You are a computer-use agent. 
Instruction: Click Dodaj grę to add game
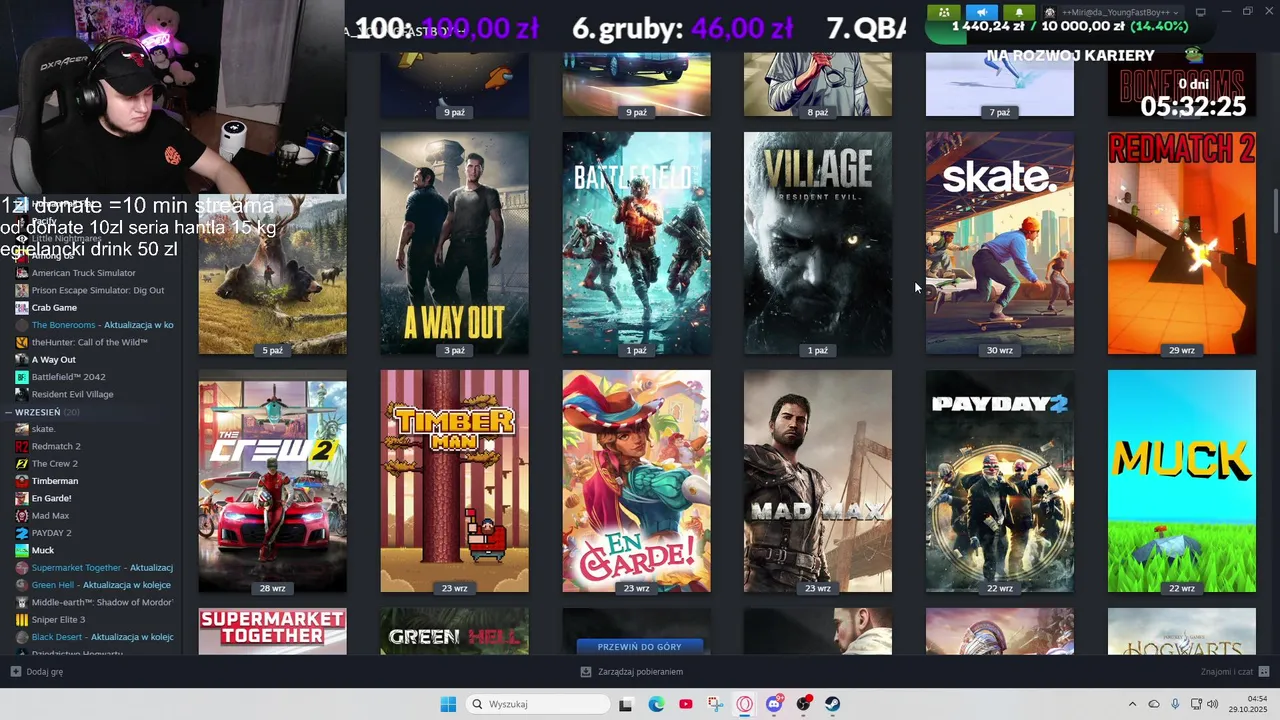tap(37, 672)
